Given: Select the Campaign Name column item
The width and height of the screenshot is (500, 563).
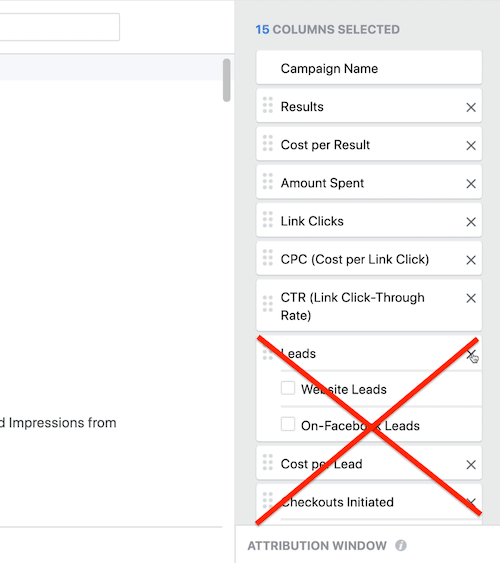Looking at the screenshot, I should pyautogui.click(x=369, y=68).
